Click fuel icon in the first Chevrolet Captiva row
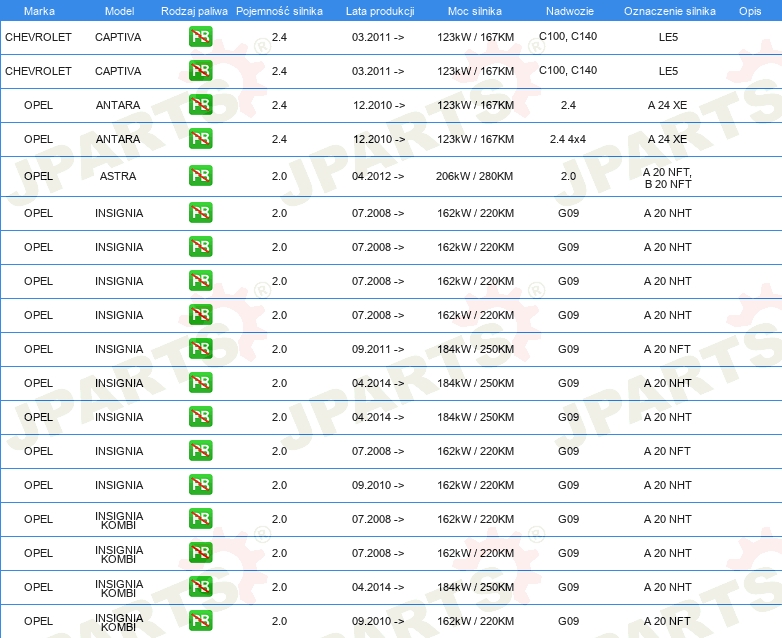Viewport: 782px width, 638px height. [x=200, y=38]
